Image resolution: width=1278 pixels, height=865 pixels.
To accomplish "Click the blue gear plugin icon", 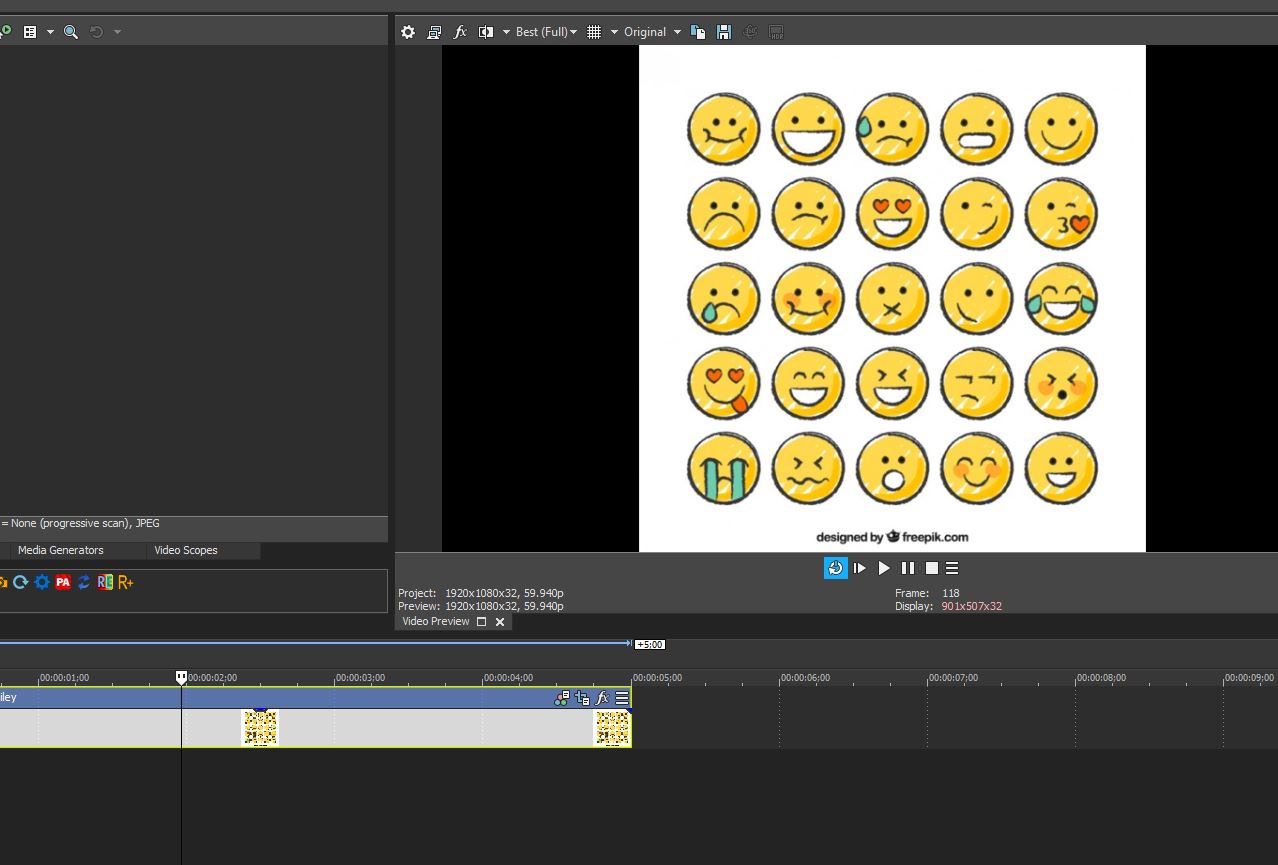I will [x=42, y=582].
